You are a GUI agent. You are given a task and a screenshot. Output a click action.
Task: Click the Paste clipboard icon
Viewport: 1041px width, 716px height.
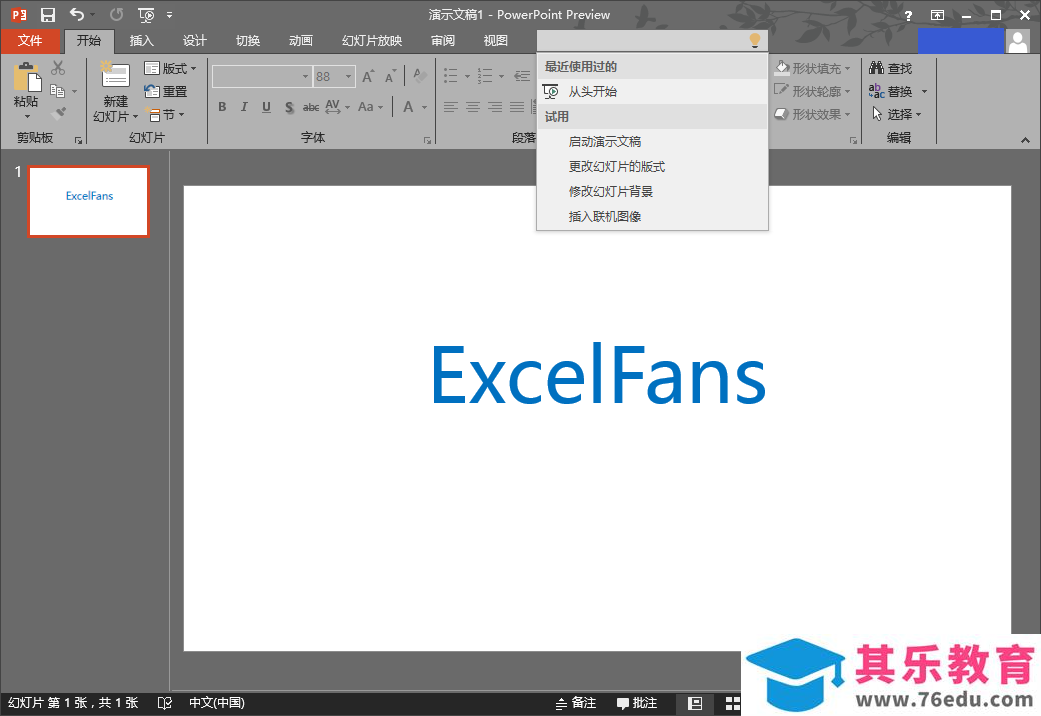(x=27, y=77)
